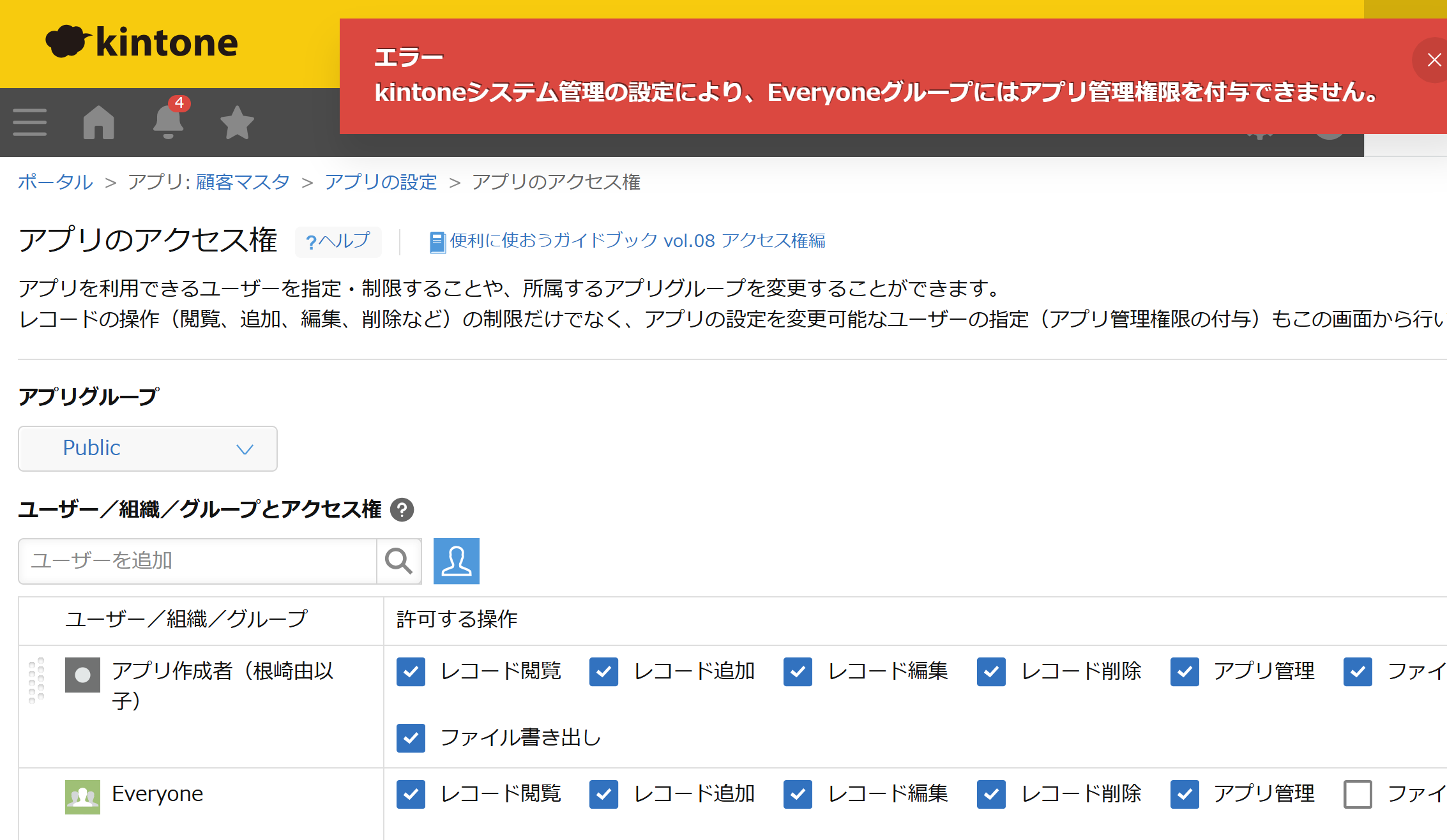Toggle ファイル書き出し for アプリ作成者

pyautogui.click(x=411, y=738)
